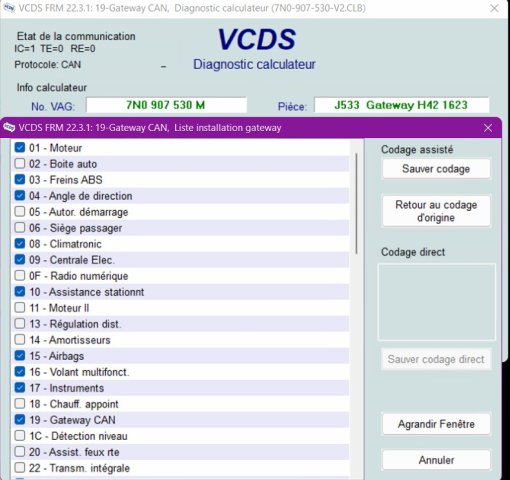This screenshot has width=510, height=480.
Task: Toggle the 15 - Airbags checkbox
Action: pos(20,355)
